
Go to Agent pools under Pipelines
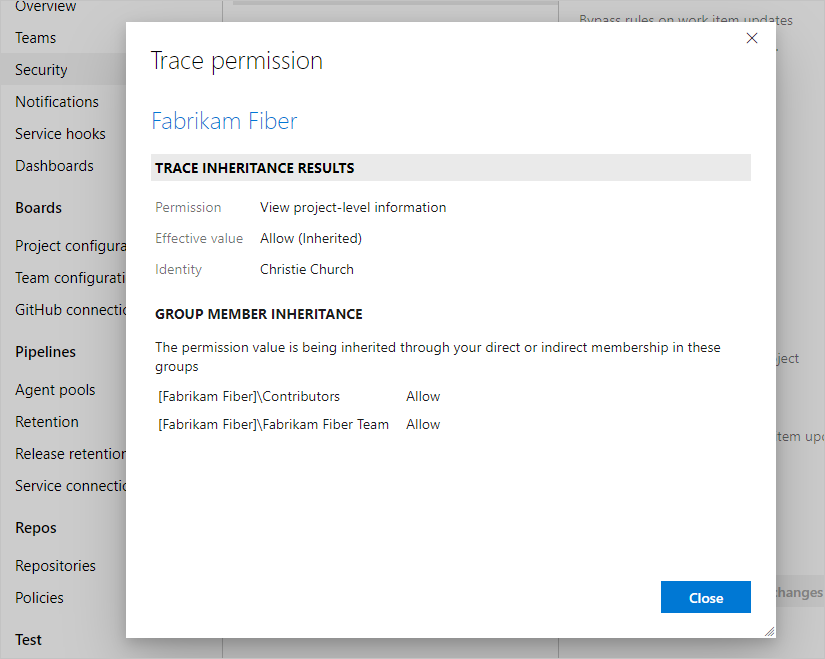(55, 389)
